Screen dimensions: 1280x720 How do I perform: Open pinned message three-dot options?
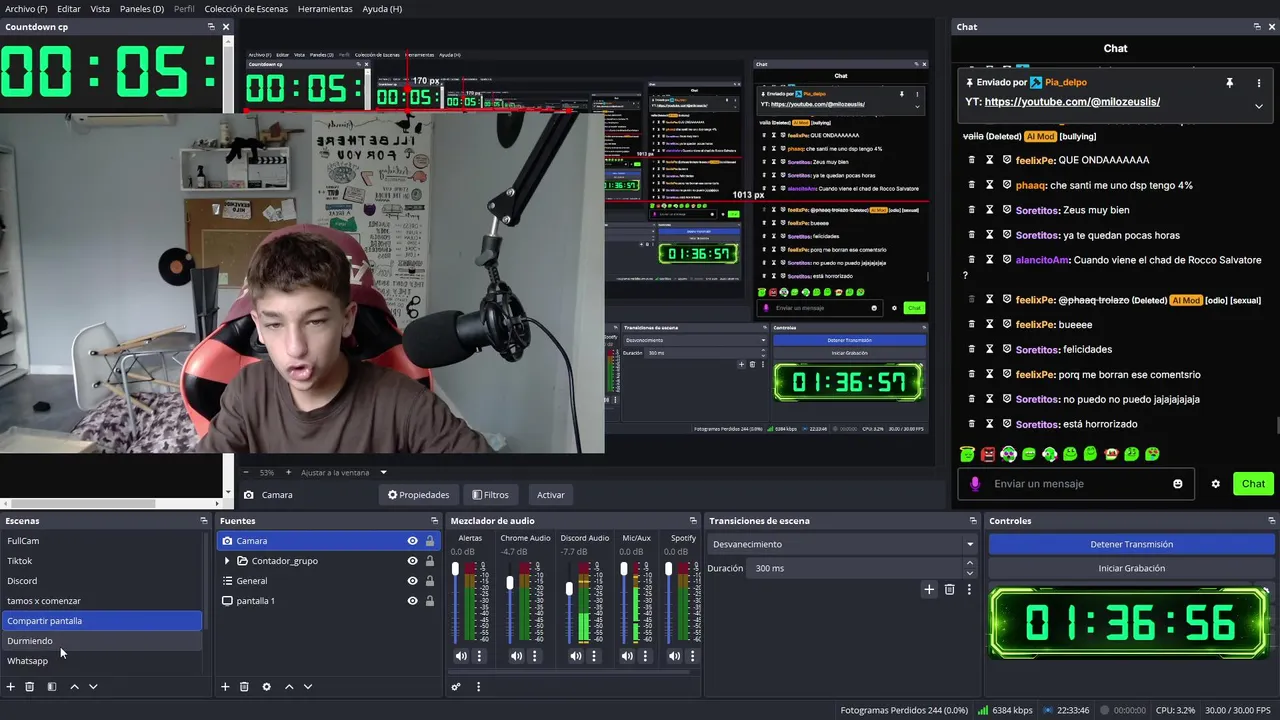click(x=1259, y=83)
